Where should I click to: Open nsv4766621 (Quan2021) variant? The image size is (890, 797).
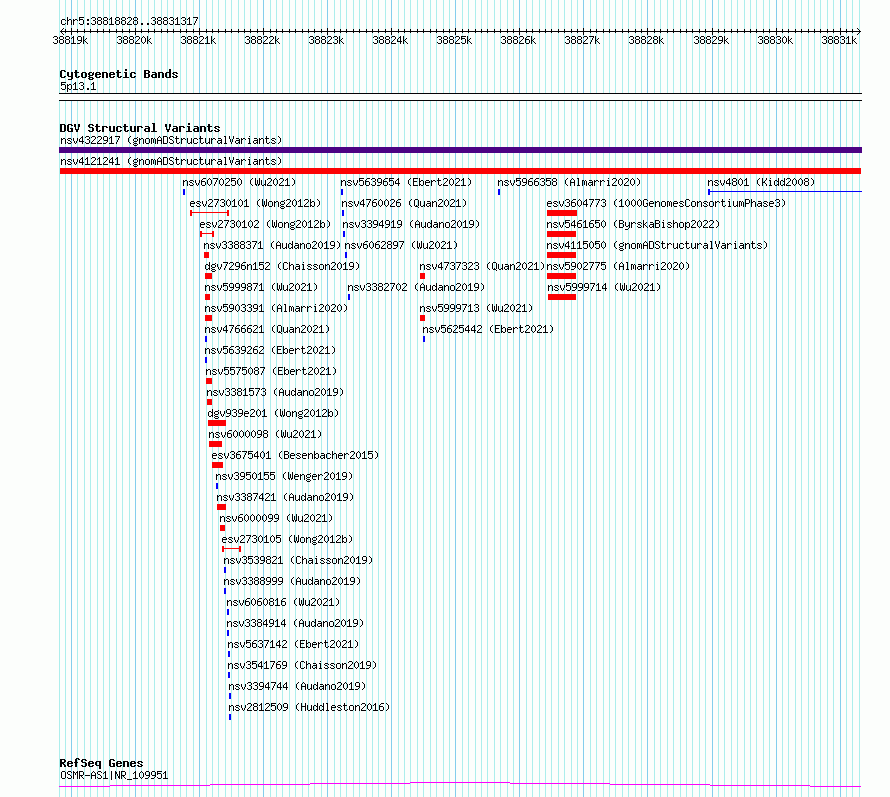click(x=267, y=329)
